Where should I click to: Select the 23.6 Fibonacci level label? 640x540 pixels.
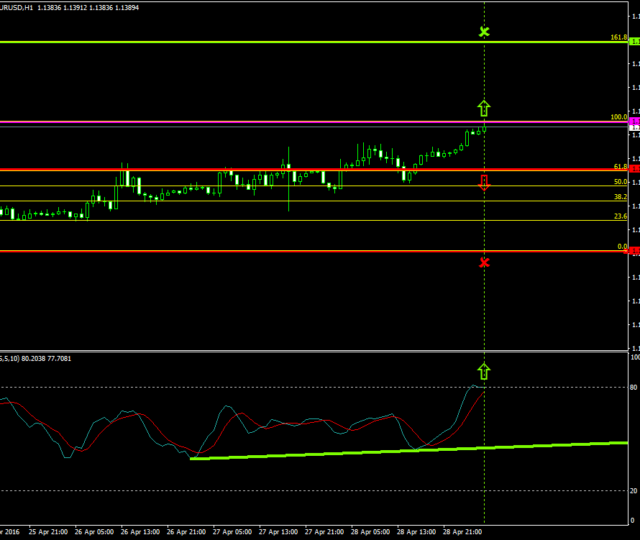pyautogui.click(x=620, y=216)
